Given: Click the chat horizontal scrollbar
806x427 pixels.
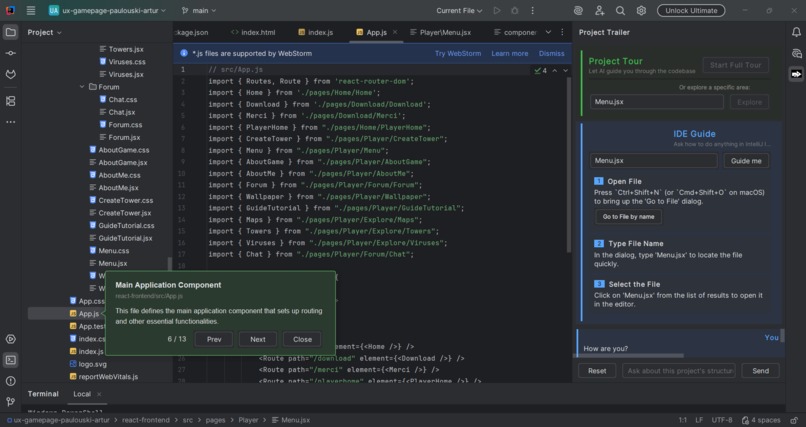Looking at the screenshot, I should 628,355.
